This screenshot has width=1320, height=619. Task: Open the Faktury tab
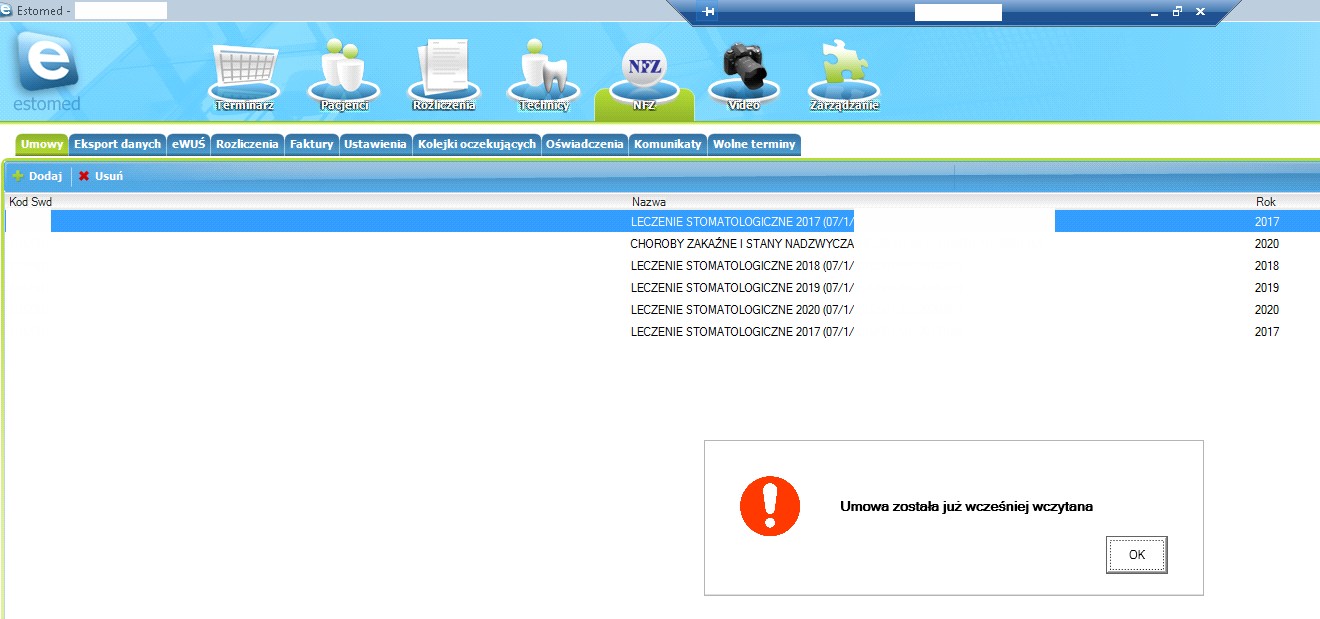point(311,144)
